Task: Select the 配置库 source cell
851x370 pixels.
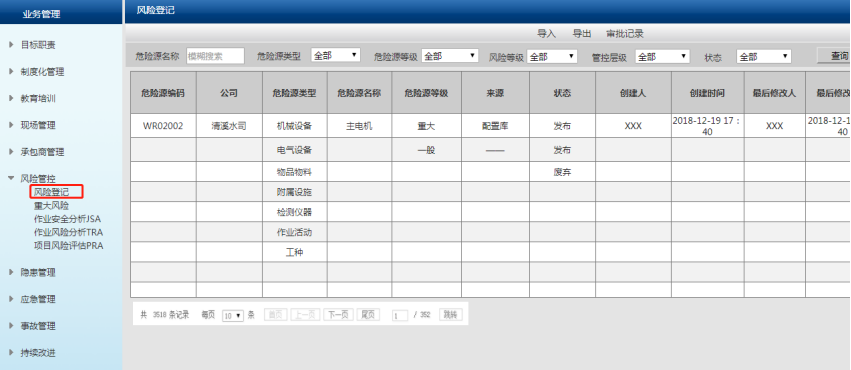Action: (496, 126)
